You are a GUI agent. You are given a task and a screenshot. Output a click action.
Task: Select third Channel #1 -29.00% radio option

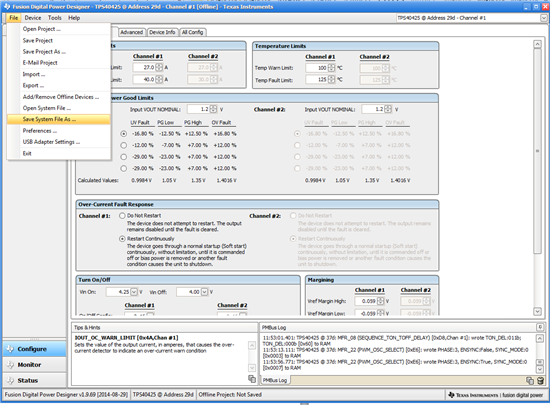(123, 157)
